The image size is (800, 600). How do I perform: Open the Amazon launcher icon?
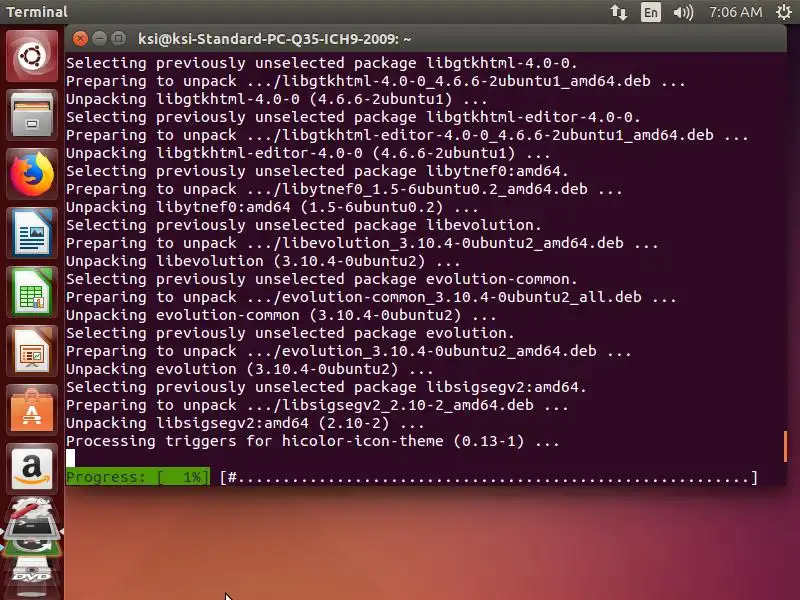click(x=32, y=469)
